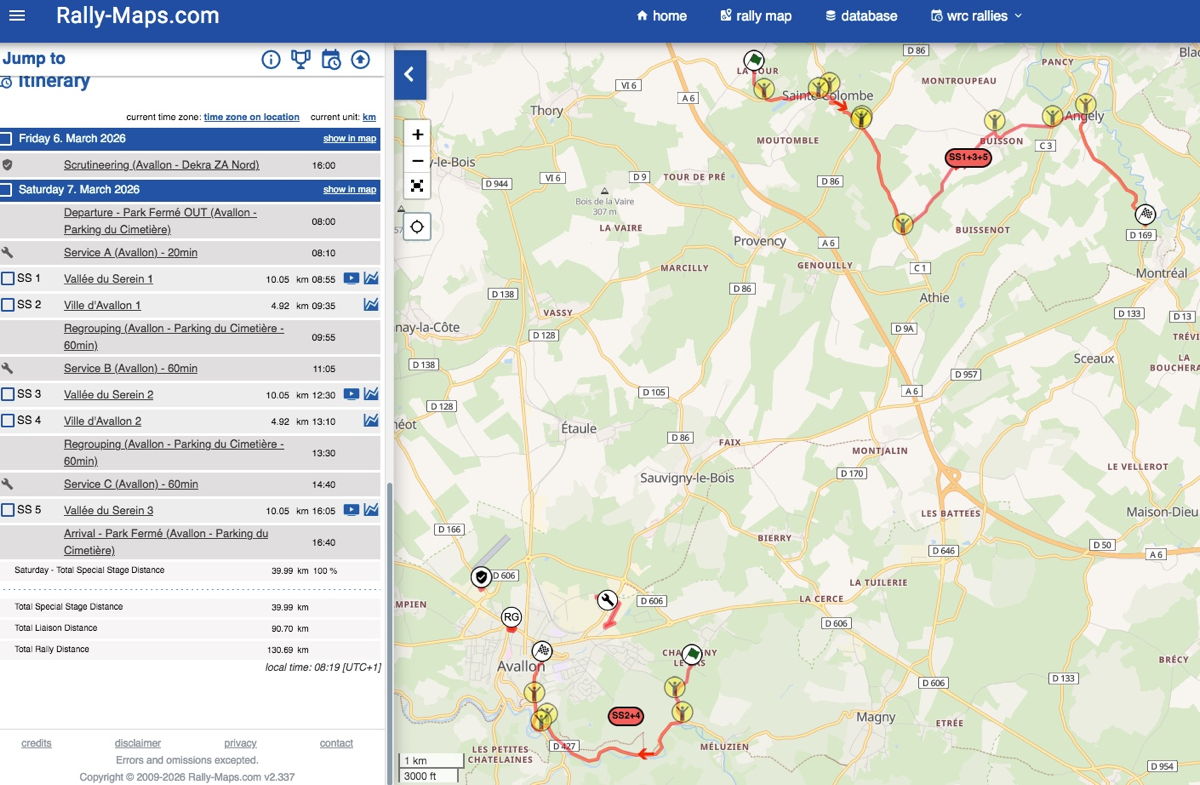Fit map to full extent
The width and height of the screenshot is (1200, 785).
point(417,186)
